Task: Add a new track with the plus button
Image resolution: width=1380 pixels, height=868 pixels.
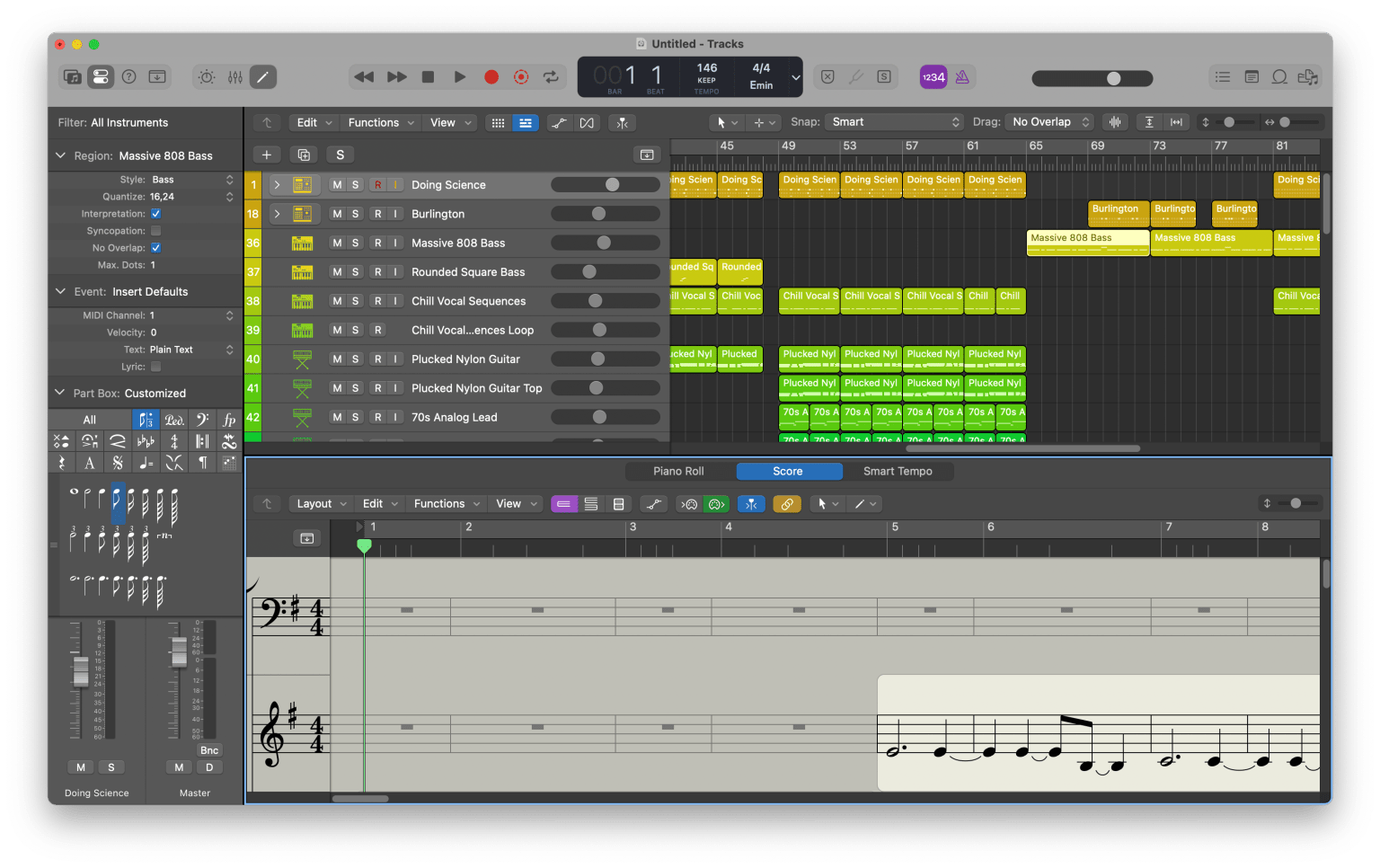Action: (266, 155)
